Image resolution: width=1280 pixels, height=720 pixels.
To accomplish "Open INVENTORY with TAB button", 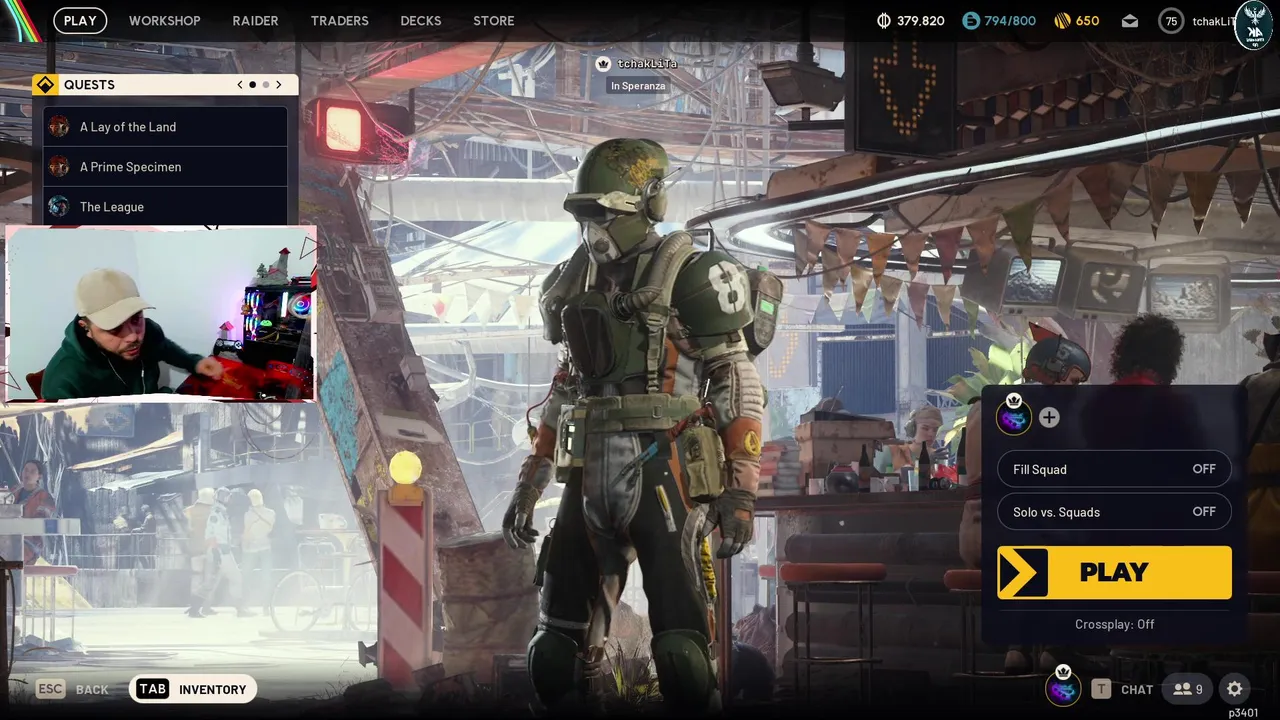I will [193, 689].
